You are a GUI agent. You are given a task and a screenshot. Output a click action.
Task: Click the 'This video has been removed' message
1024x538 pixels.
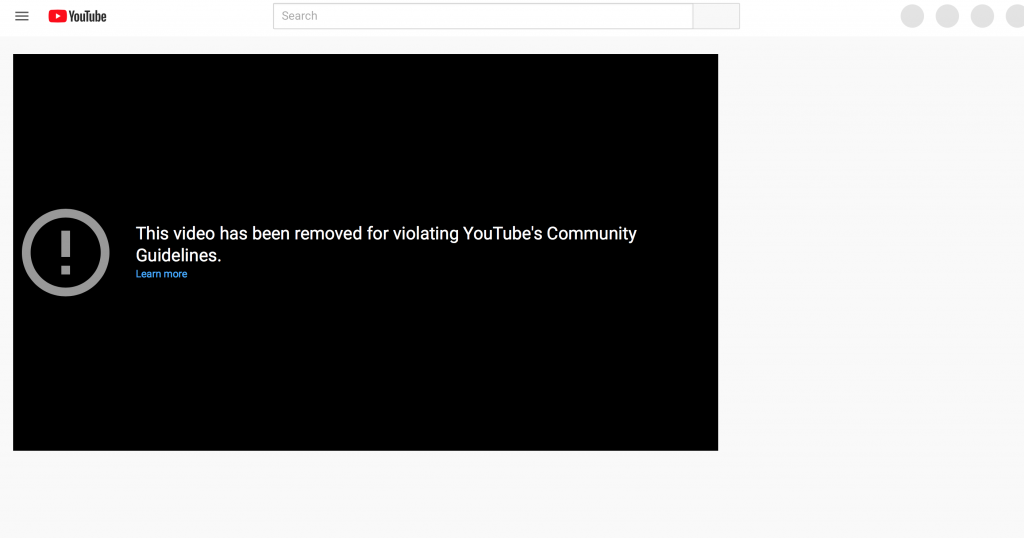pos(386,244)
